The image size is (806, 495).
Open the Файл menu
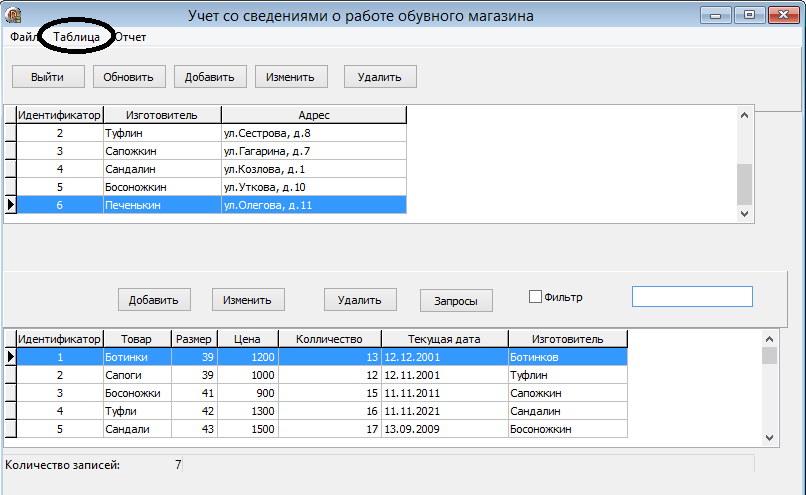point(23,37)
